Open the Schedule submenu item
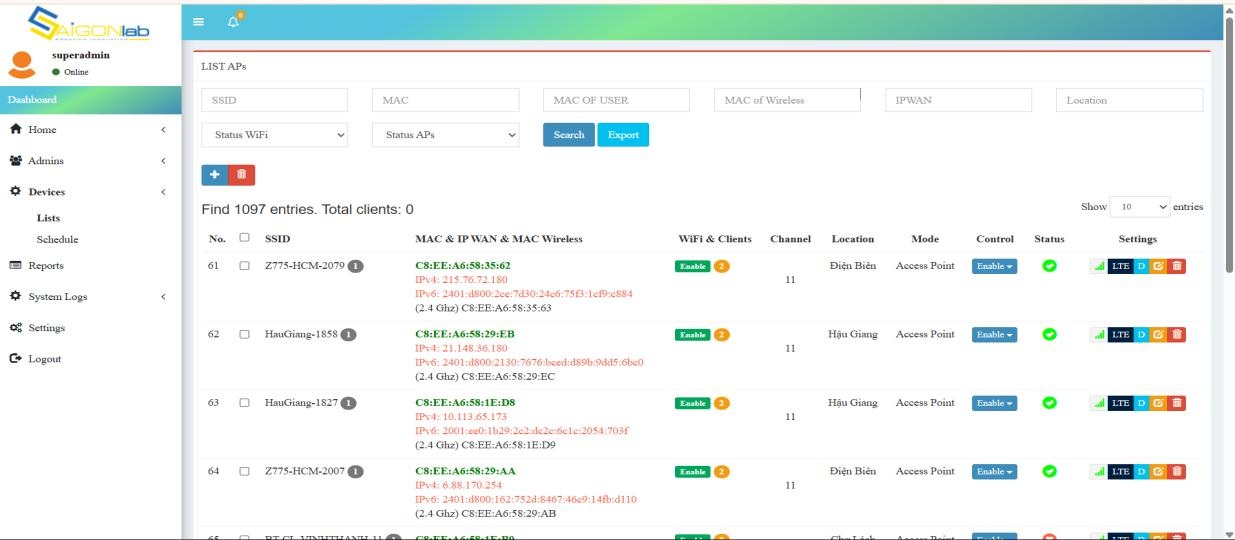This screenshot has height=540, width=1235. pos(57,240)
